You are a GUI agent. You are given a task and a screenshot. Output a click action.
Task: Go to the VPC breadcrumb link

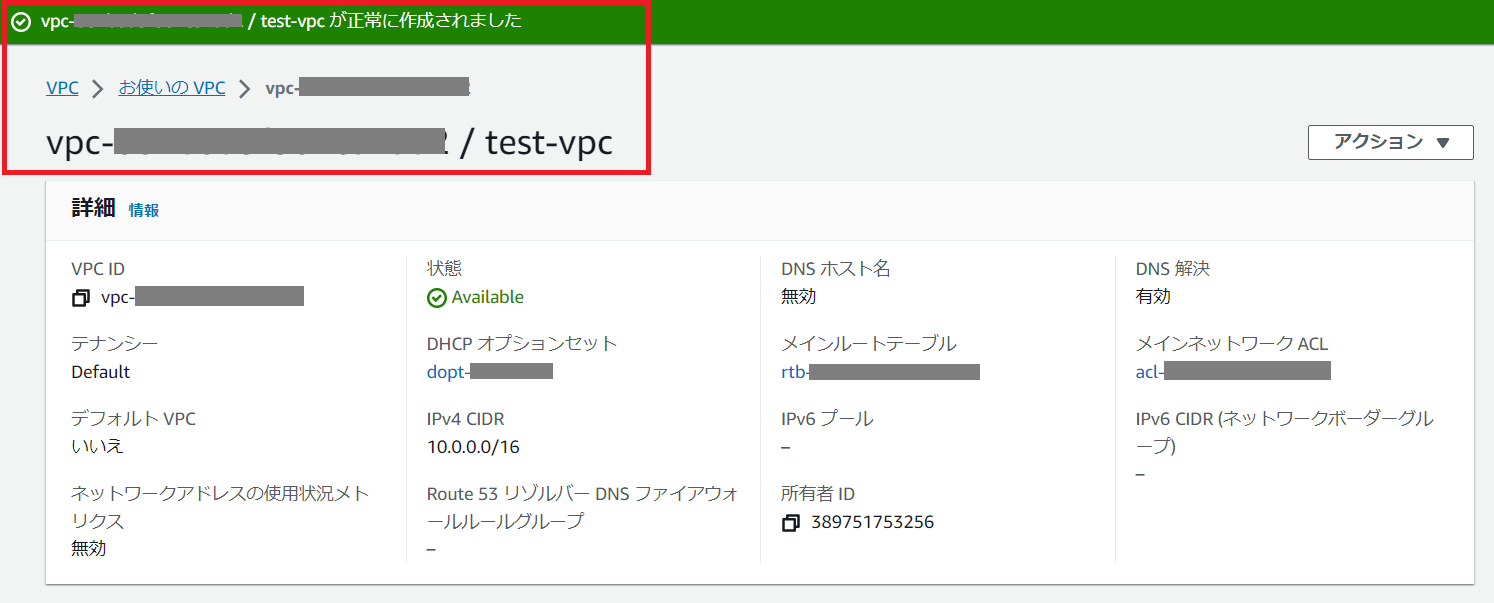tap(62, 88)
